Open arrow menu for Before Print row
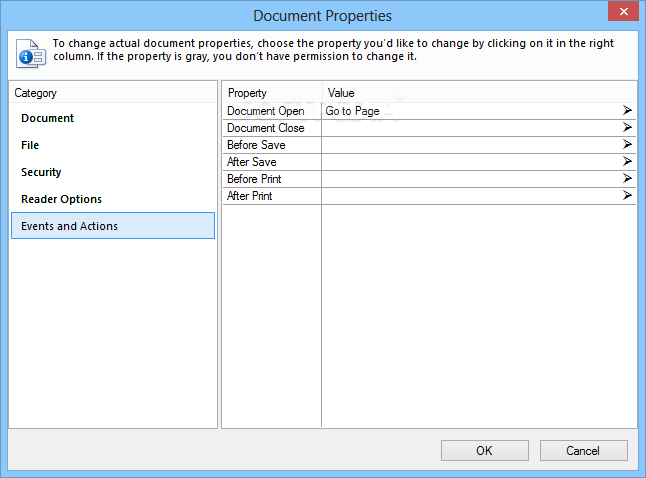646x478 pixels. pos(627,178)
